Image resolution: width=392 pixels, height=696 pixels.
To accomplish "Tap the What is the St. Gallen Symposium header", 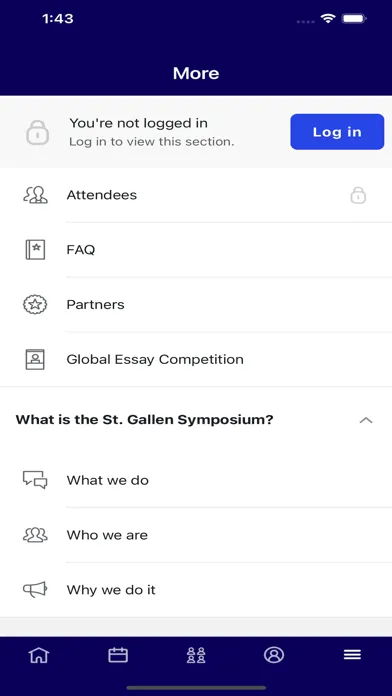I will point(196,420).
